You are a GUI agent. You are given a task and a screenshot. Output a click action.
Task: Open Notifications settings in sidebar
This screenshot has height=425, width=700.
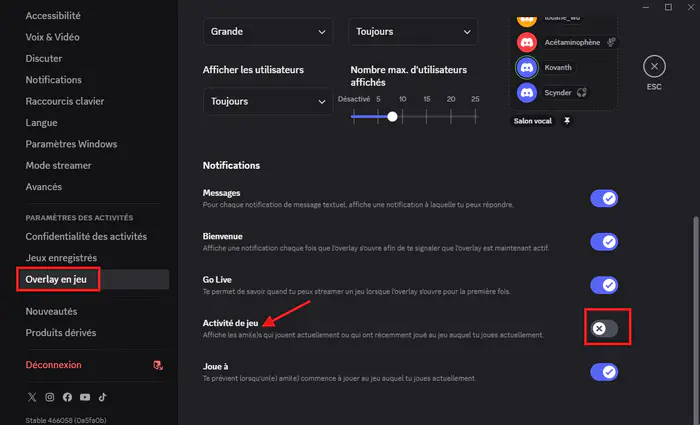point(54,80)
